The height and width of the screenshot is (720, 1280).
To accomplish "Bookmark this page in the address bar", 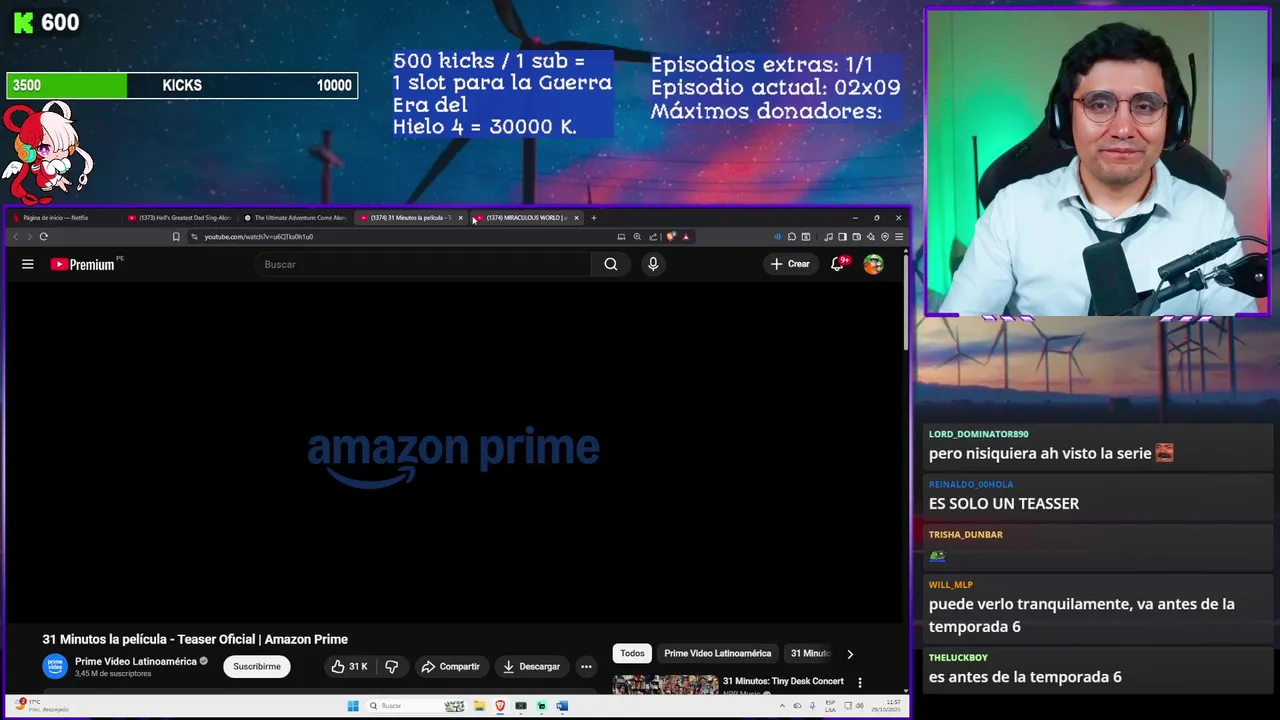I will pyautogui.click(x=176, y=237).
